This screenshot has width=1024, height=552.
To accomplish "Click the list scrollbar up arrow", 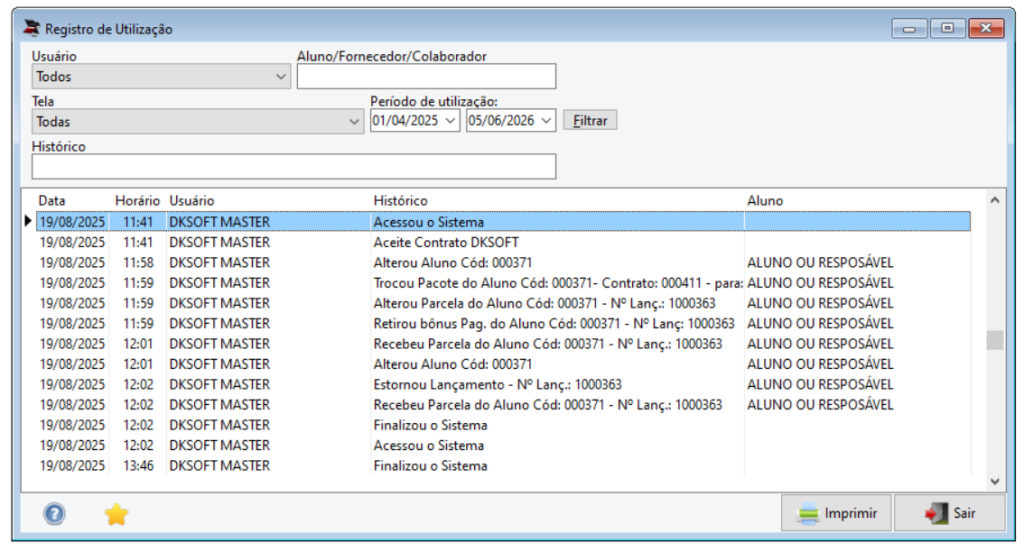I will point(995,201).
